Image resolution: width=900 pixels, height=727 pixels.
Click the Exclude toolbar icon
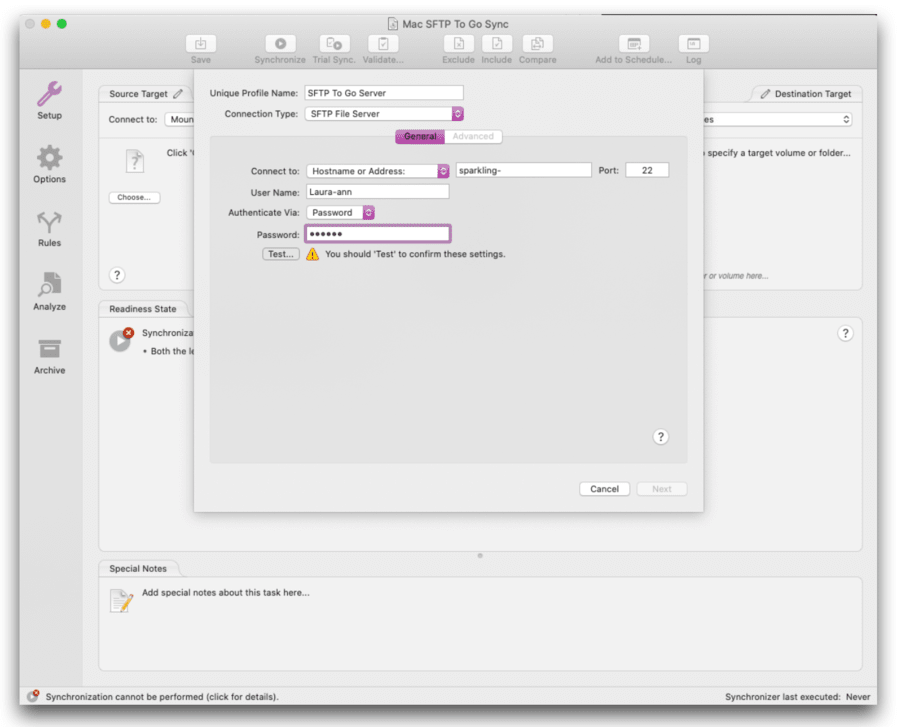(x=458, y=45)
